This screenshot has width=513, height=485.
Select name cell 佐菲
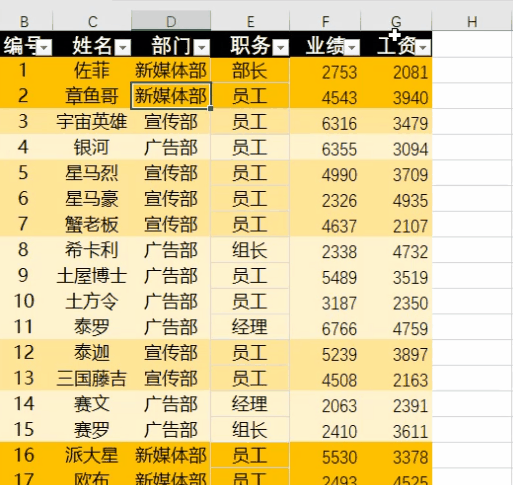coord(92,70)
